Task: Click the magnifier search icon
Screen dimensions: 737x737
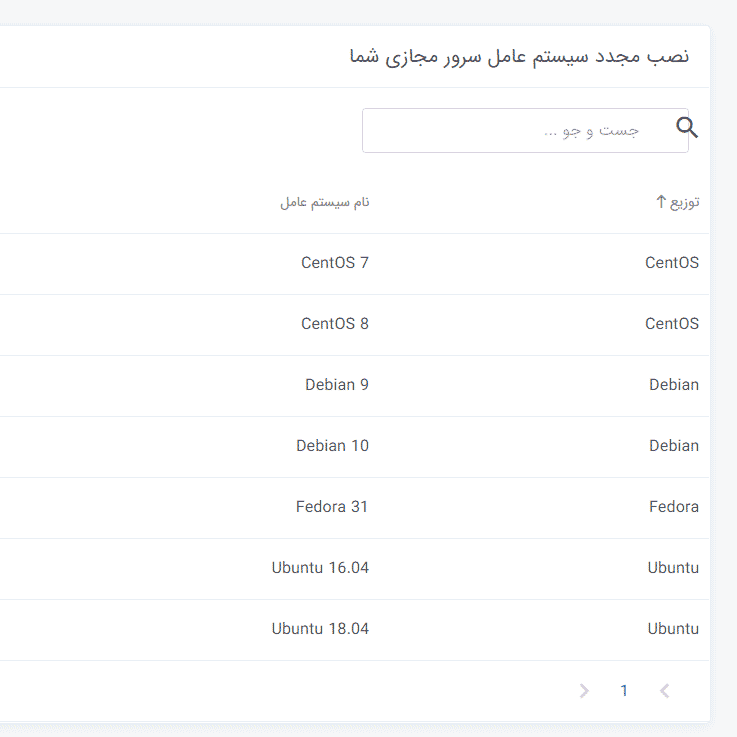Action: (x=687, y=127)
